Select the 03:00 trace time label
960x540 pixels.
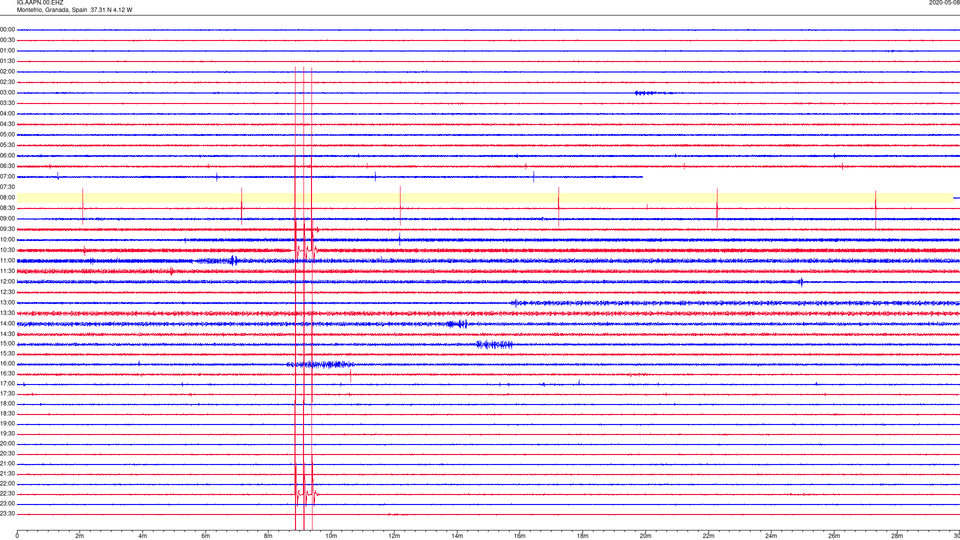click(x=7, y=92)
